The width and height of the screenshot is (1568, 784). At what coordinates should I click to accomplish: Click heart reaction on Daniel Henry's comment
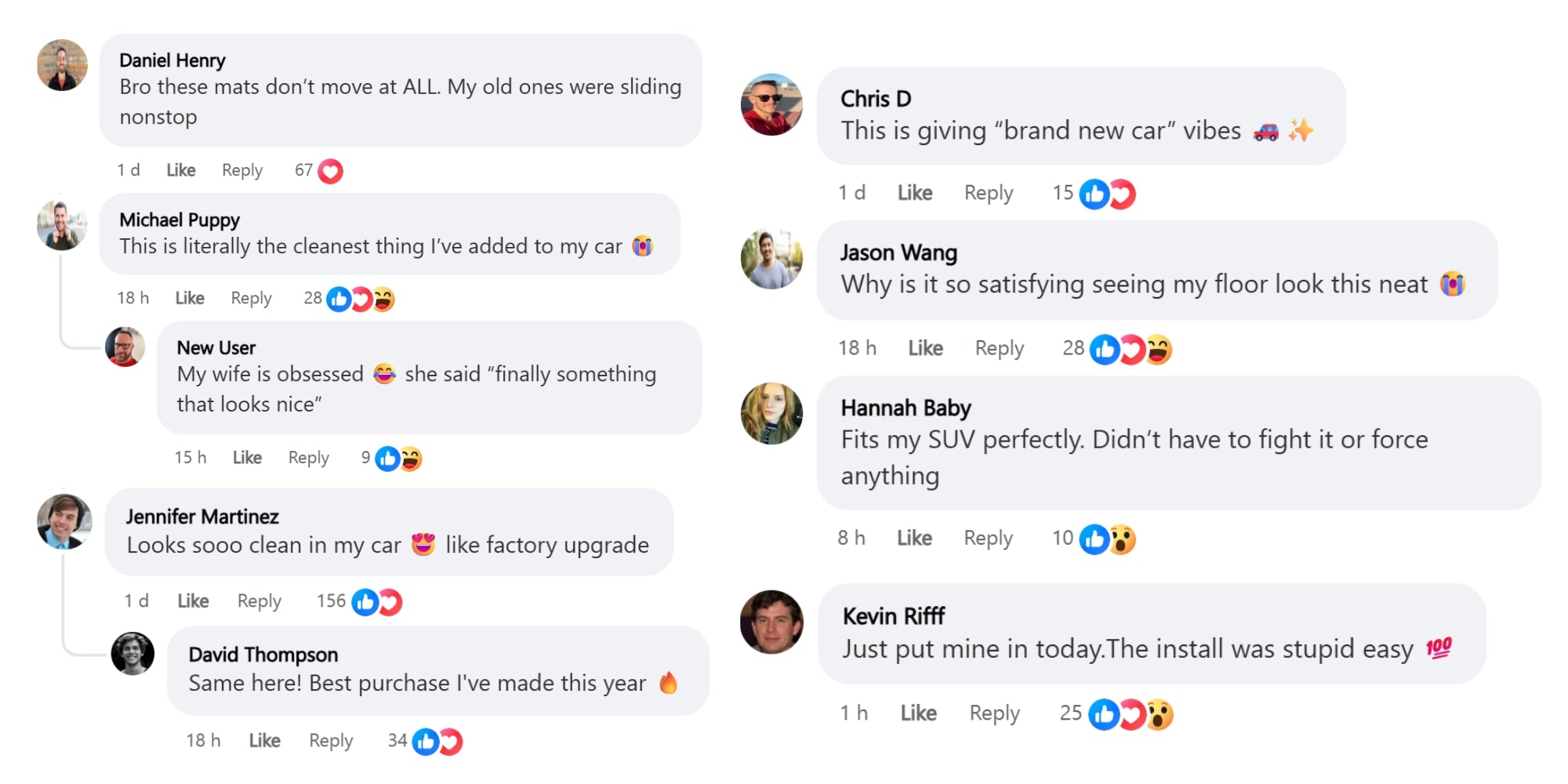click(x=330, y=171)
